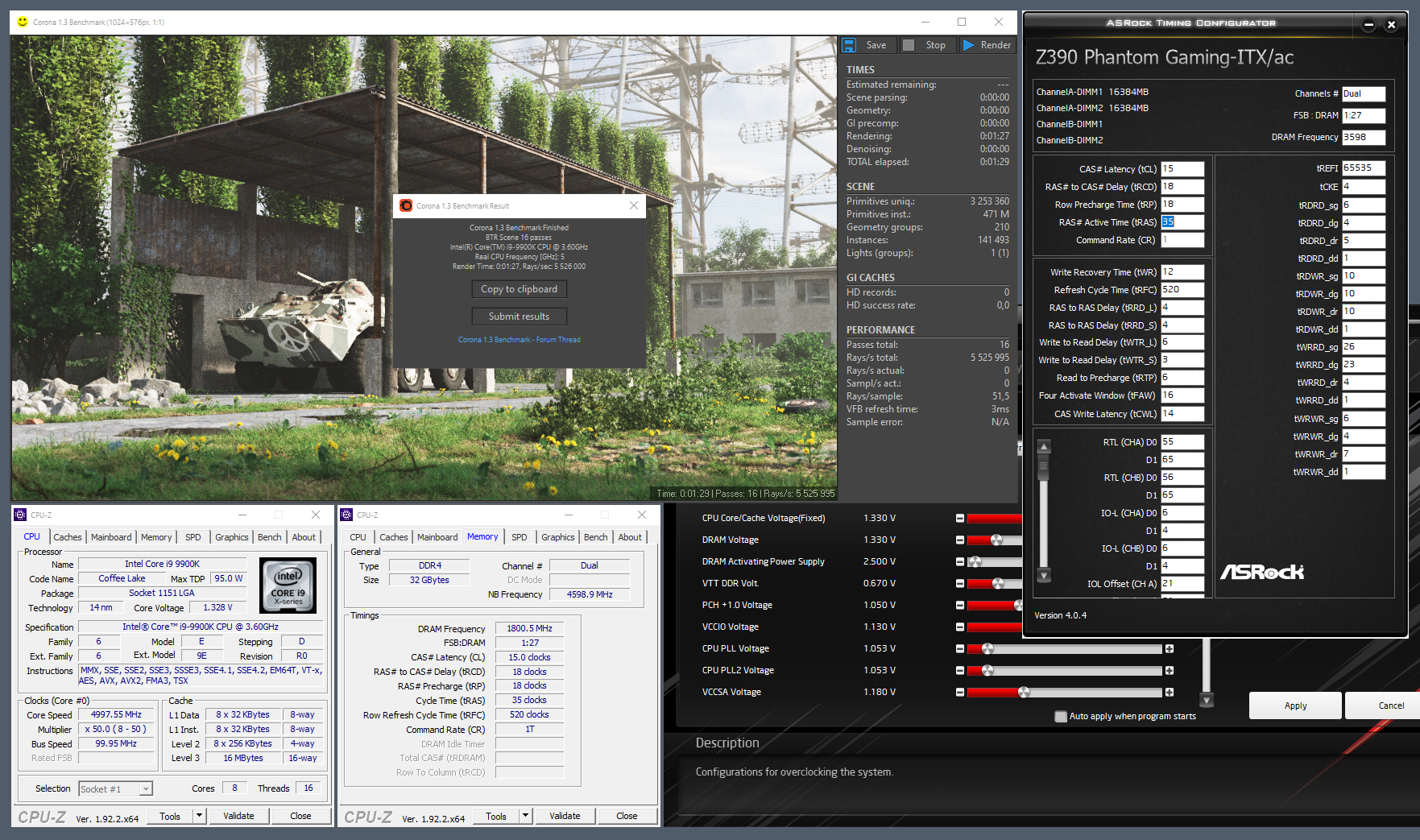Viewport: 1420px width, 840px height.
Task: Click the DRAM Voltage slider handle
Action: point(996,540)
